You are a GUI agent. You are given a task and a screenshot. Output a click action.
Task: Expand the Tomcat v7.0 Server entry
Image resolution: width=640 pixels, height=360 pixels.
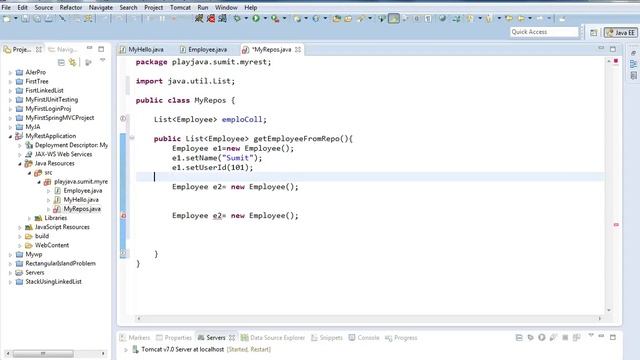coord(126,349)
